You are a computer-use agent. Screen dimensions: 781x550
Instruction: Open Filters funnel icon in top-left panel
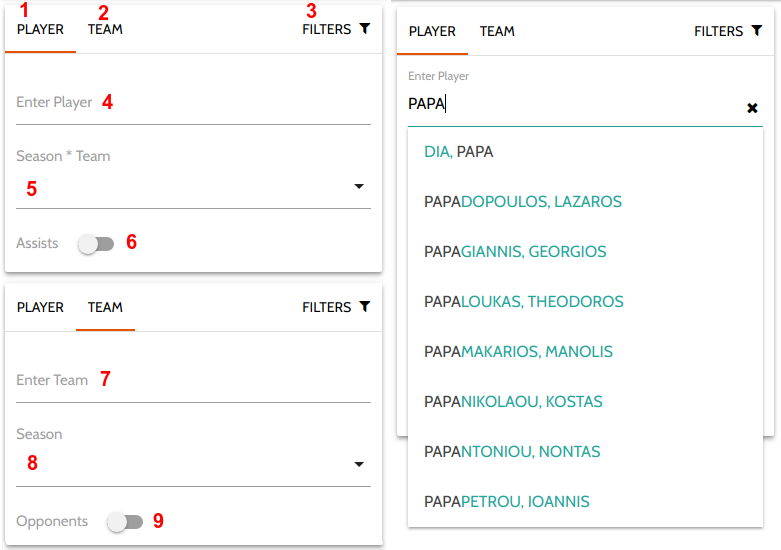click(365, 29)
